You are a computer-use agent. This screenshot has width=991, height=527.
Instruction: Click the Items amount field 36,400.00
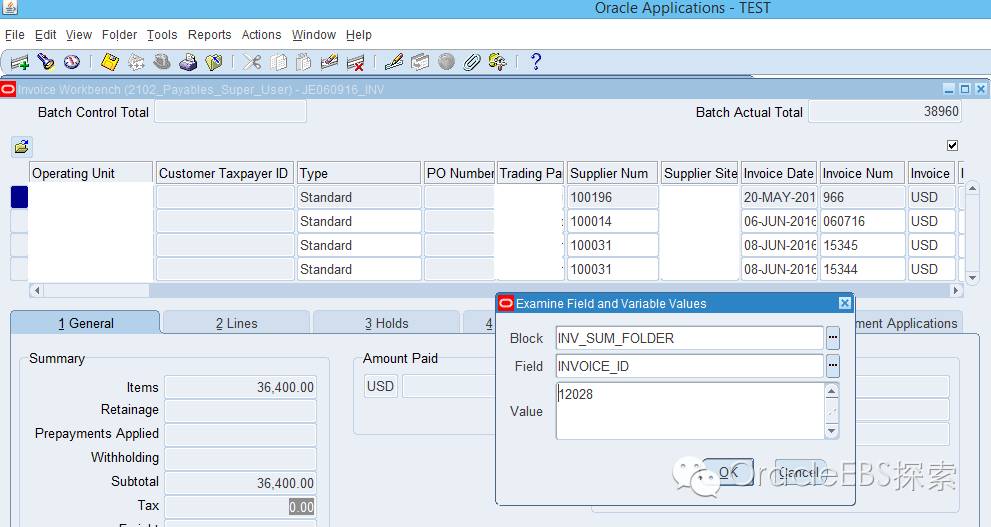tap(240, 387)
